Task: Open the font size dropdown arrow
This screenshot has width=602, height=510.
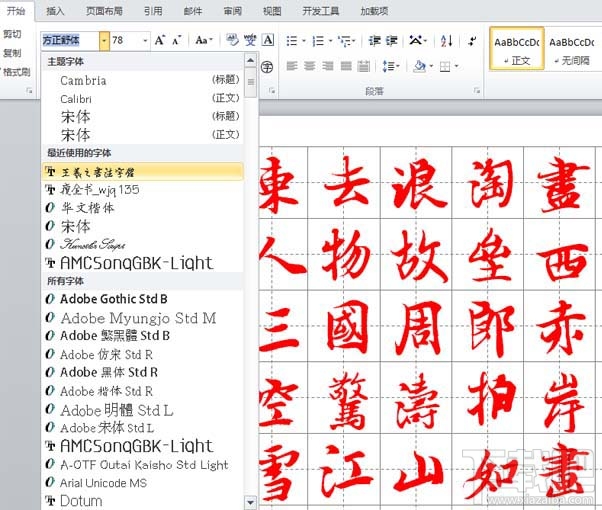Action: pos(145,40)
